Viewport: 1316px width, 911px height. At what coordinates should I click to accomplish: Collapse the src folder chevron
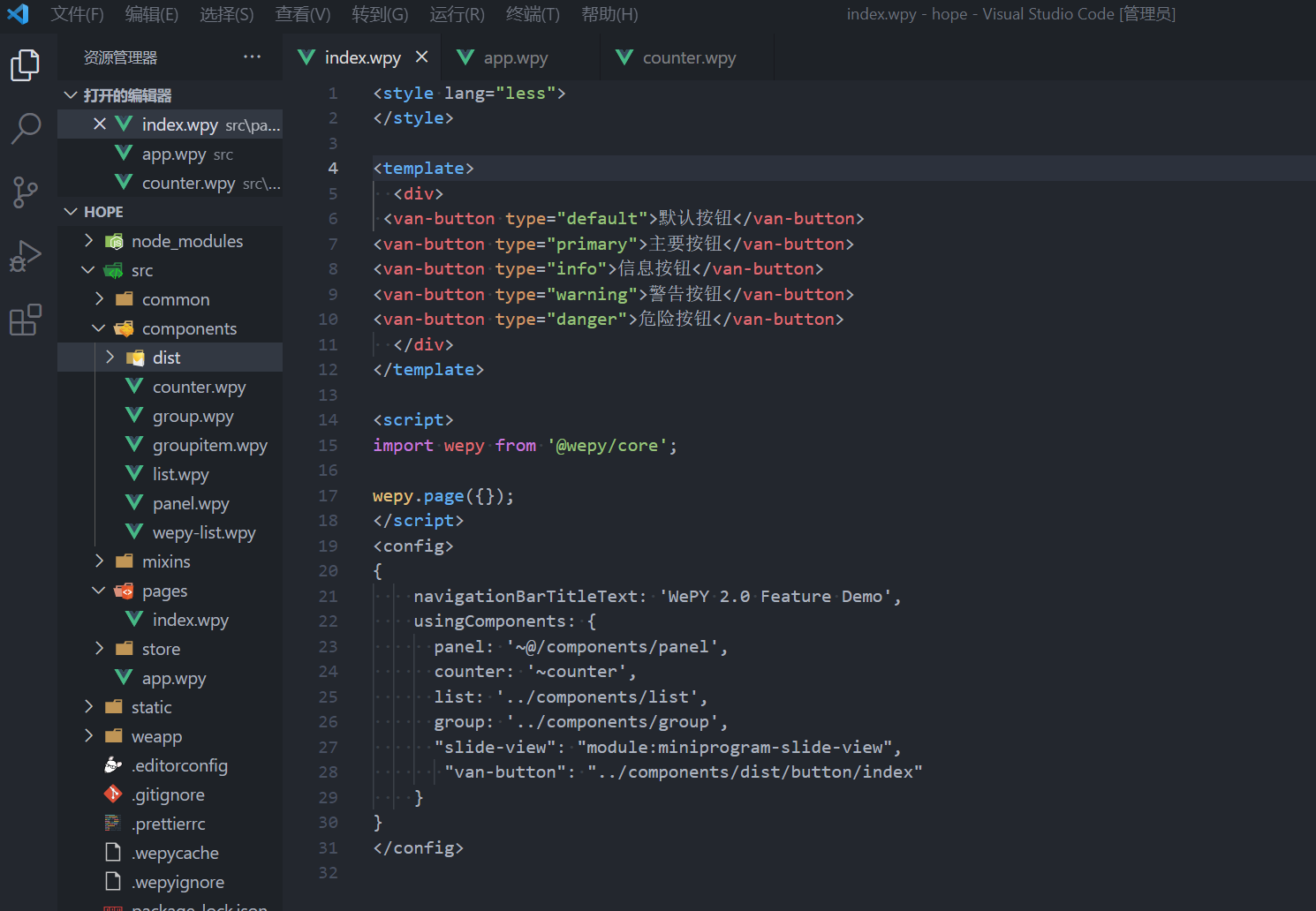tap(88, 270)
